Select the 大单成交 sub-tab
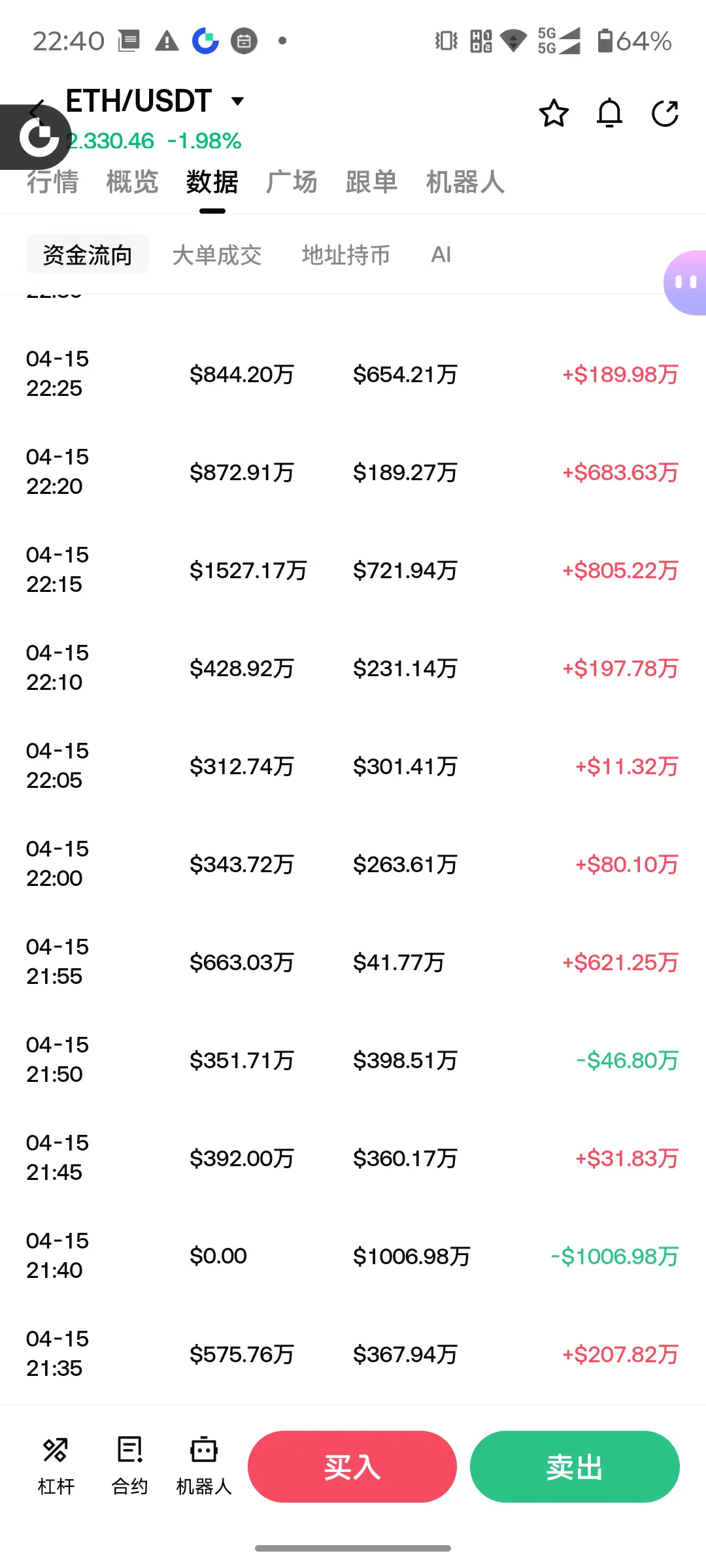This screenshot has width=706, height=1568. [217, 254]
